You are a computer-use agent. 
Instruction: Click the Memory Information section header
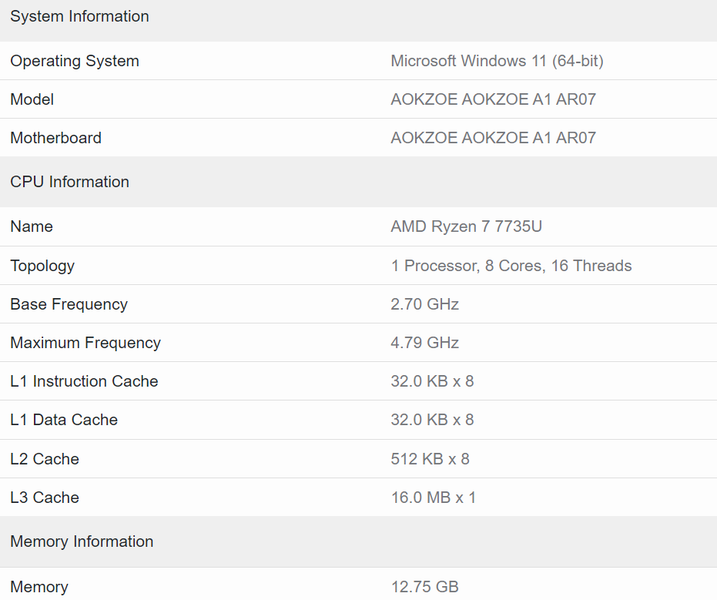(82, 542)
